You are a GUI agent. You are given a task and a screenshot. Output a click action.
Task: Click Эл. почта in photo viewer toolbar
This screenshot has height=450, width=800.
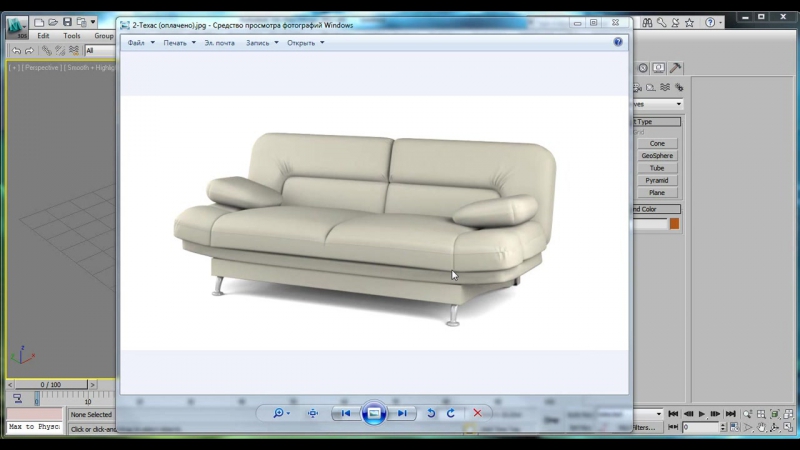(x=219, y=43)
